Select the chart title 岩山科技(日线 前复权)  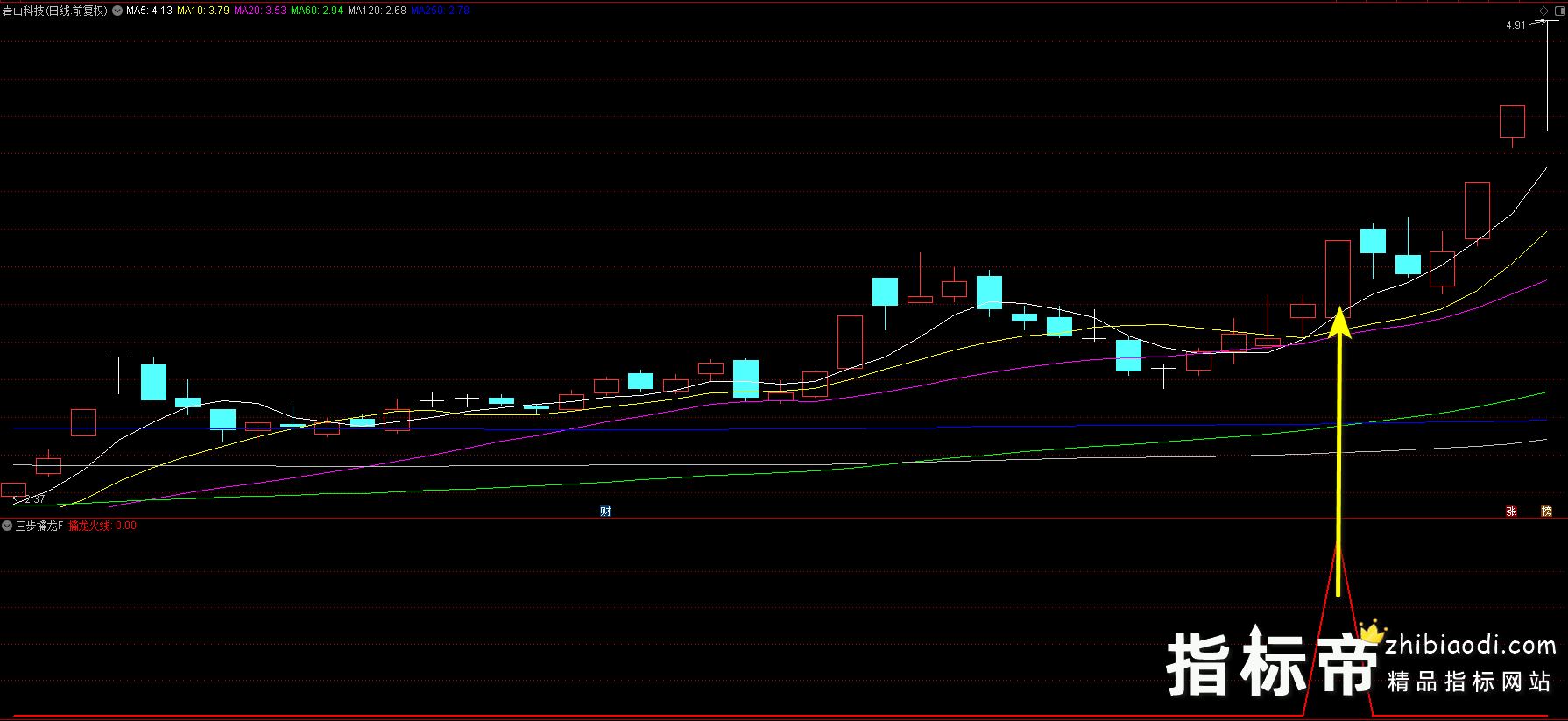coord(55,11)
